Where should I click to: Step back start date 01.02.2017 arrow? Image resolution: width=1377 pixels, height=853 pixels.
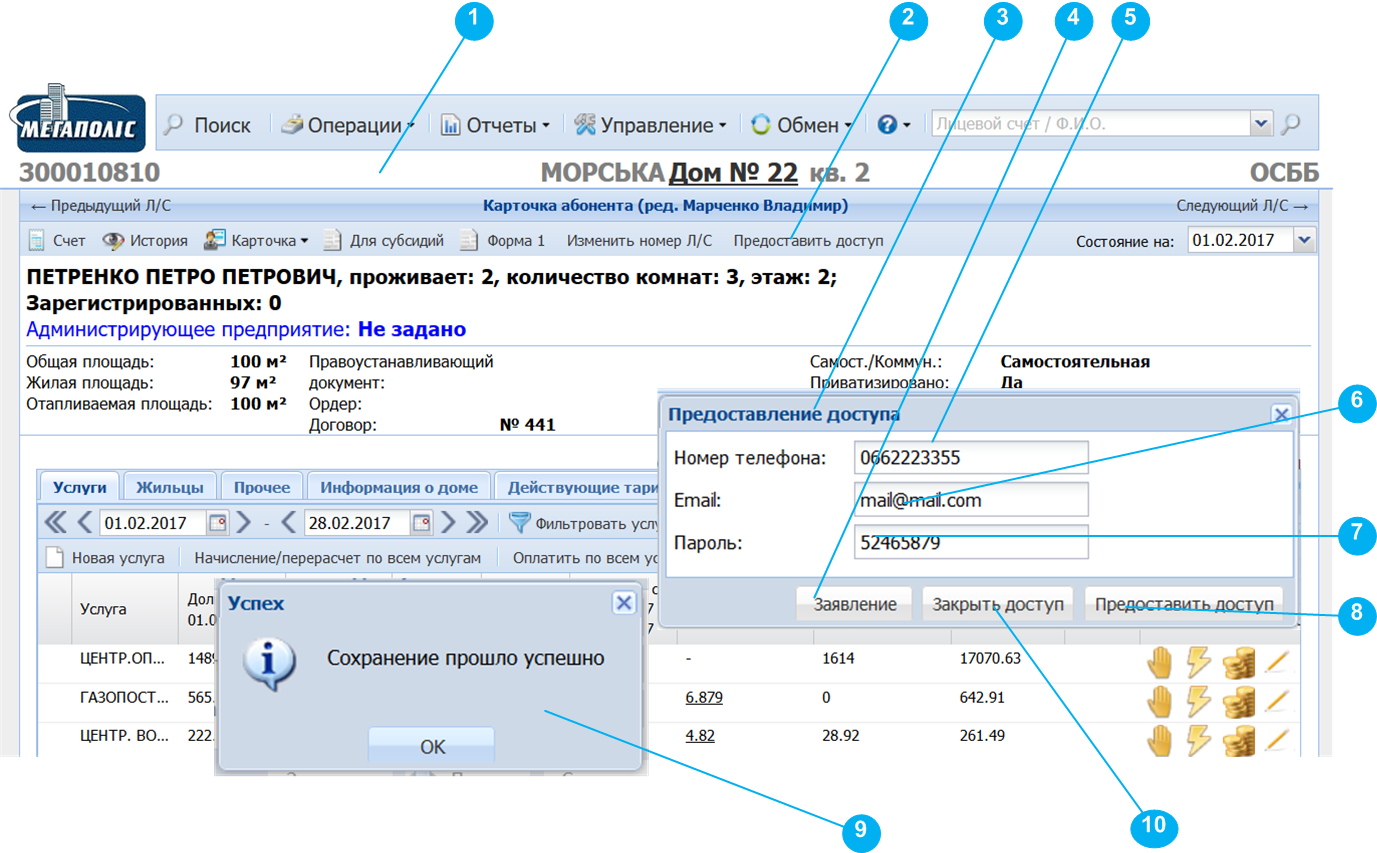click(x=85, y=522)
